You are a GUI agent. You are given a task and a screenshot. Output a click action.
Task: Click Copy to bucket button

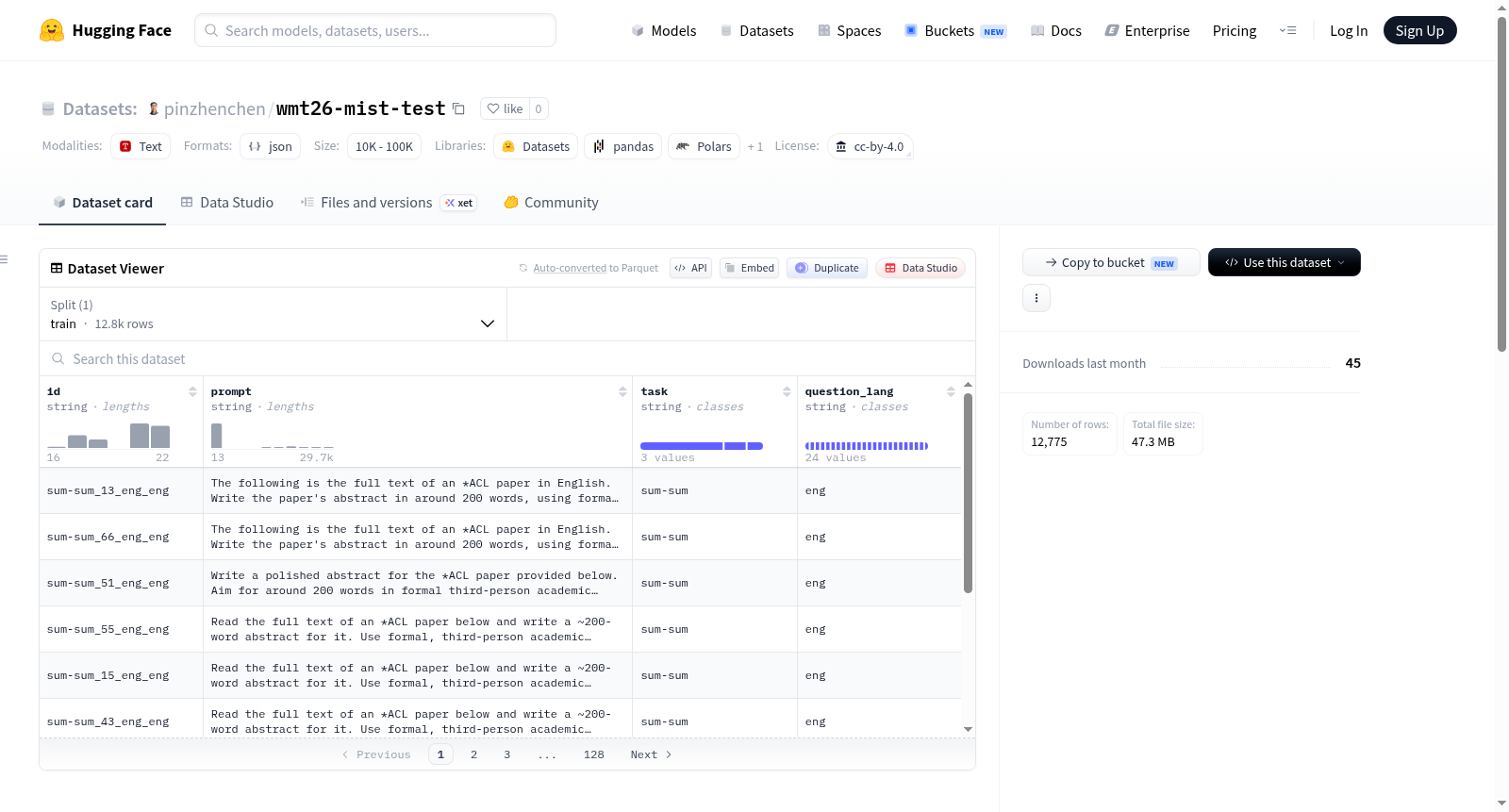pos(1111,262)
